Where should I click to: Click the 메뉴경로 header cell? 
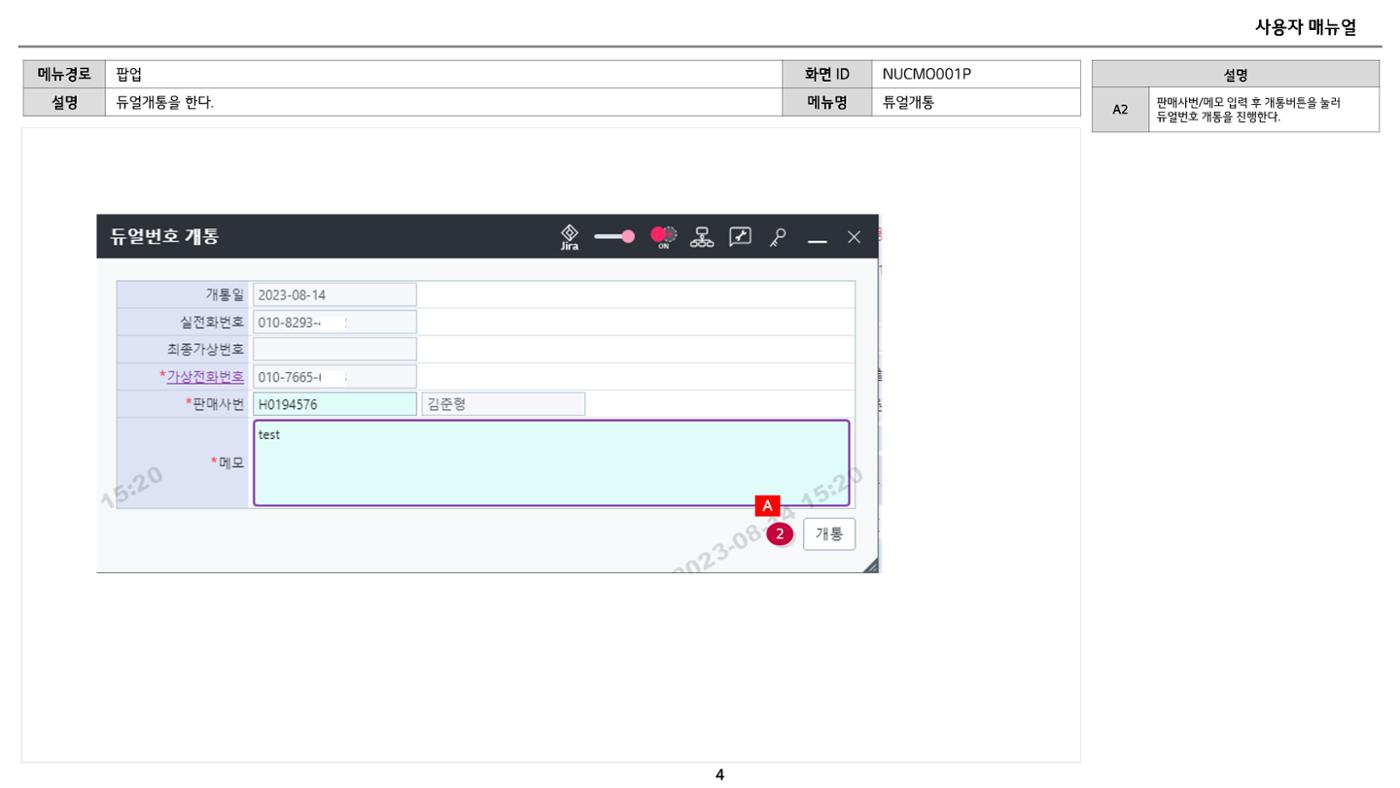click(x=64, y=74)
